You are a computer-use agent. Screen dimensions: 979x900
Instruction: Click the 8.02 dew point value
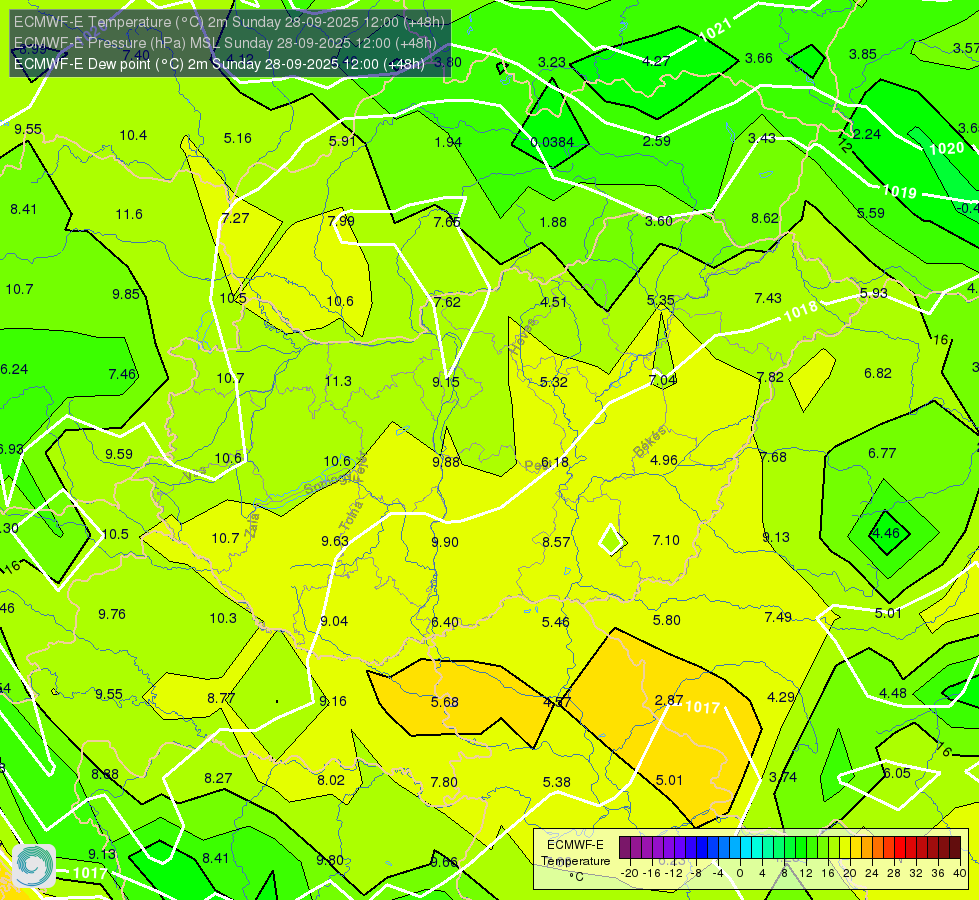coord(331,780)
